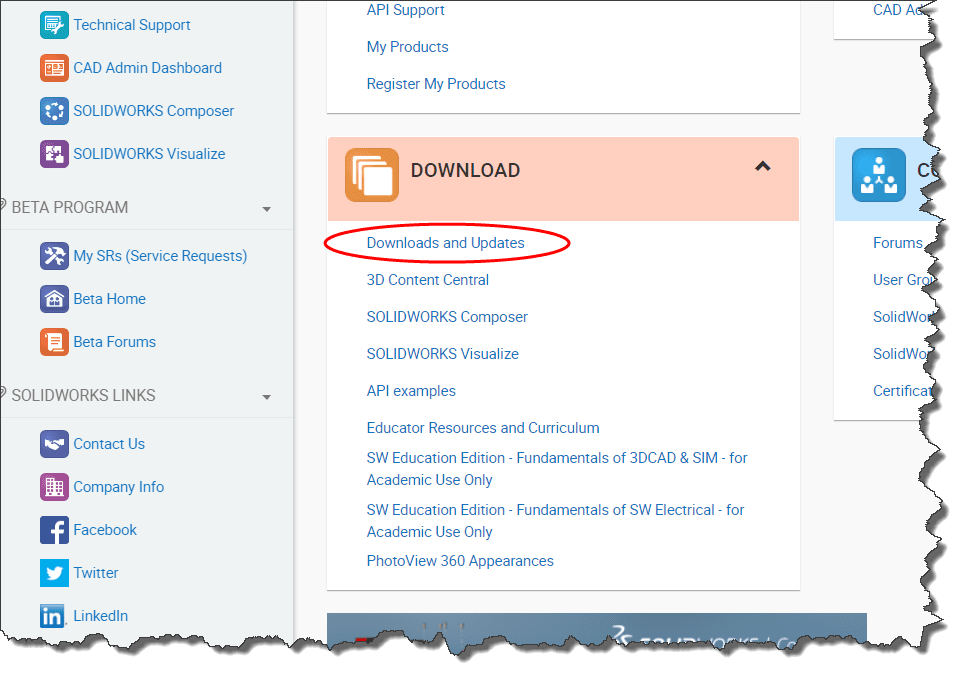This screenshot has height=675, width=966.
Task: Click the Beta Home house icon
Action: tap(54, 299)
